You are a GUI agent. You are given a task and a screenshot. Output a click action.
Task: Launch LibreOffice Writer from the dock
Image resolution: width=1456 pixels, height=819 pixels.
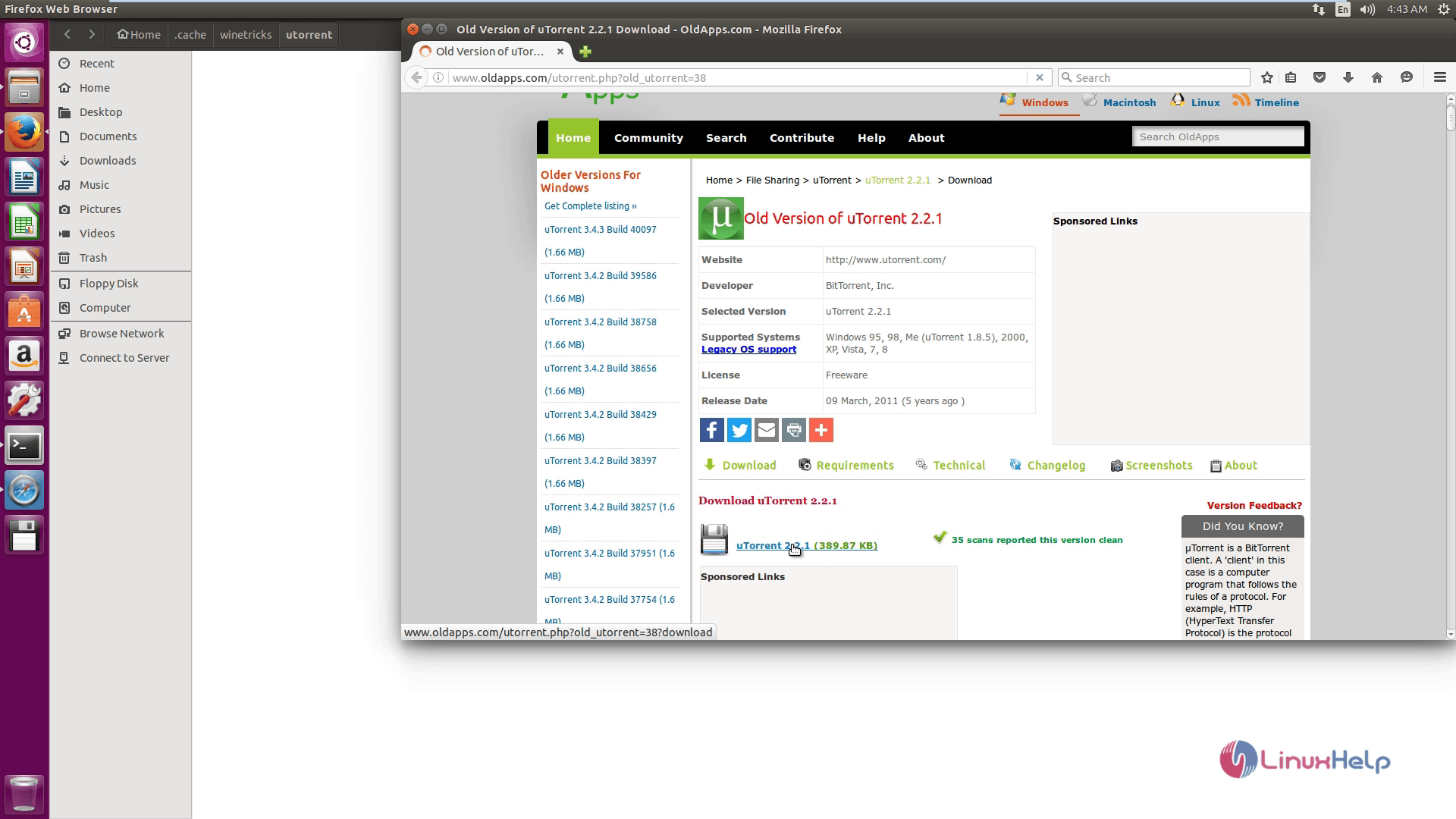click(x=24, y=178)
